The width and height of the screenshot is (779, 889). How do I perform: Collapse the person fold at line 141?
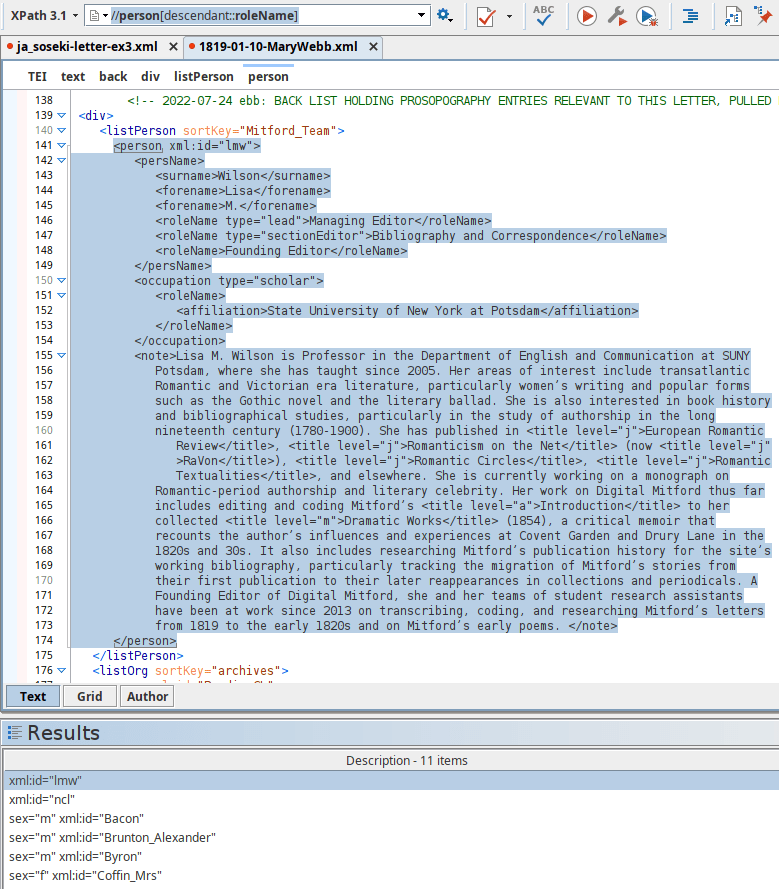(x=62, y=146)
